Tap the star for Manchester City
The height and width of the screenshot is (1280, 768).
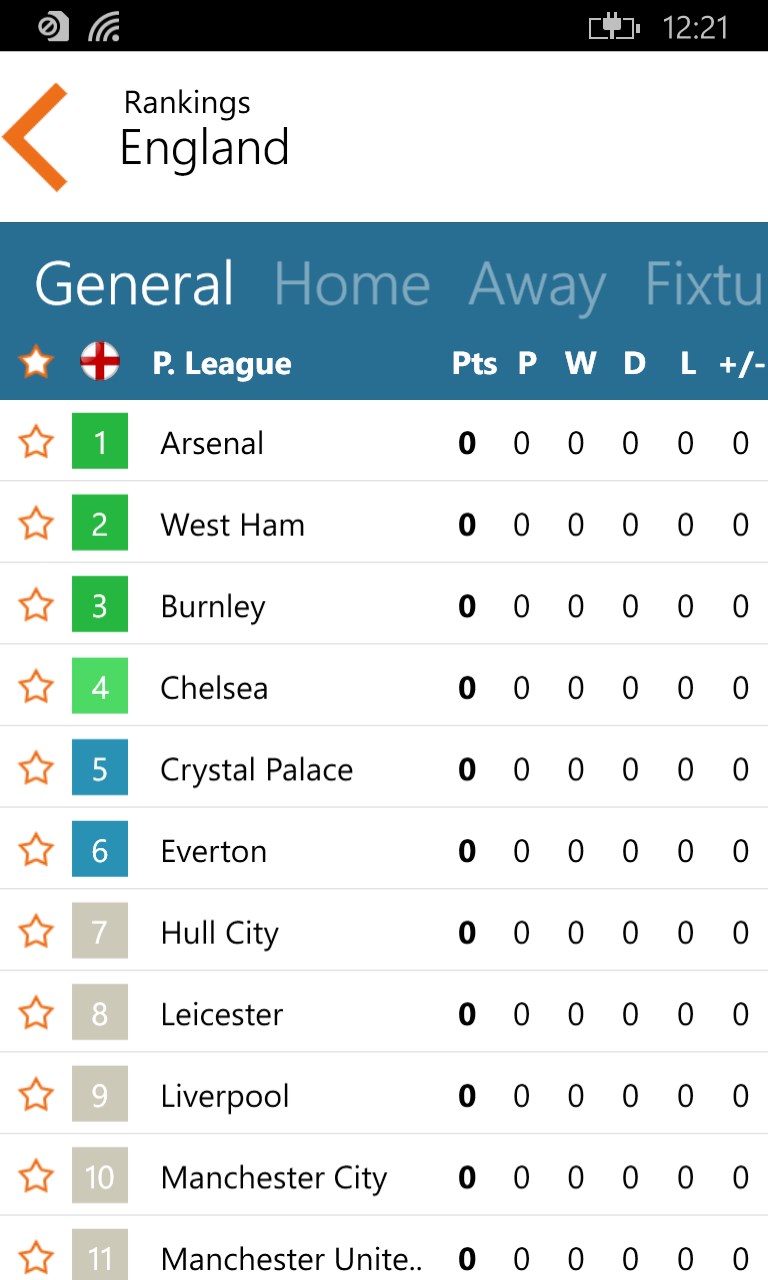click(36, 1177)
